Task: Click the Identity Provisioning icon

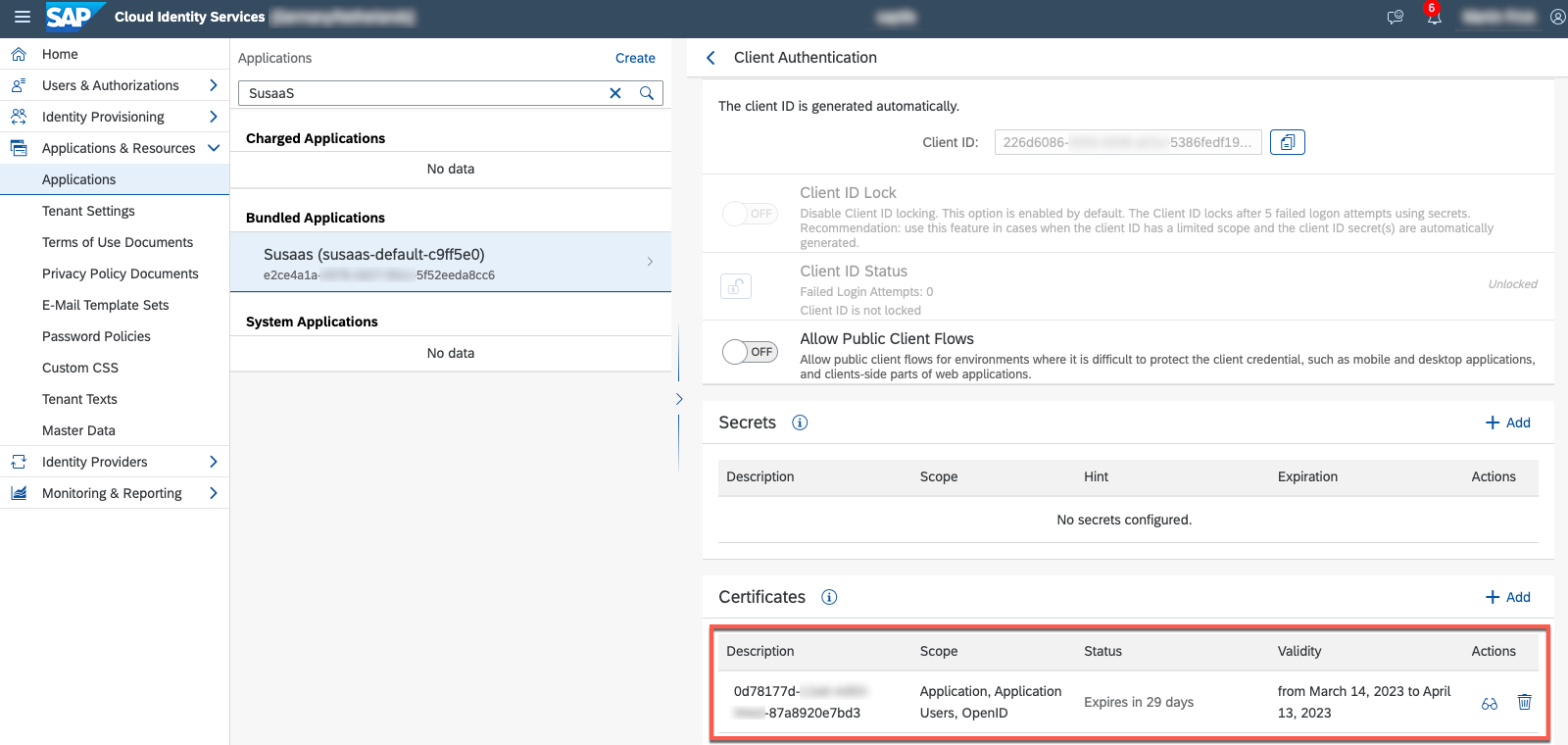Action: click(x=19, y=117)
